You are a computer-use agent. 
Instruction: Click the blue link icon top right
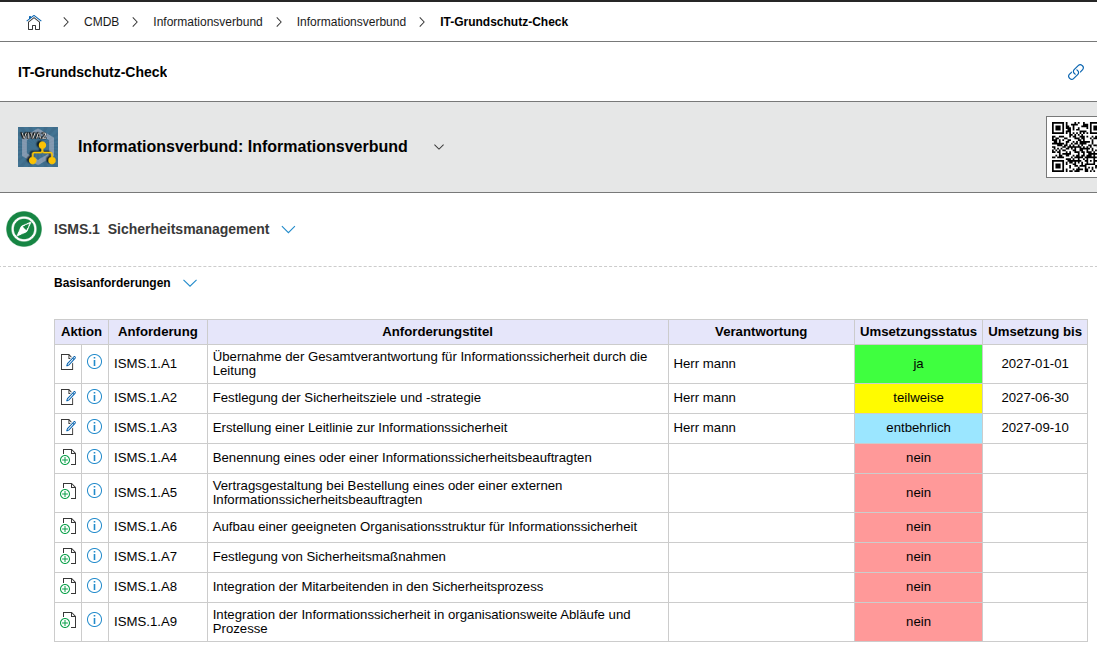1076,71
